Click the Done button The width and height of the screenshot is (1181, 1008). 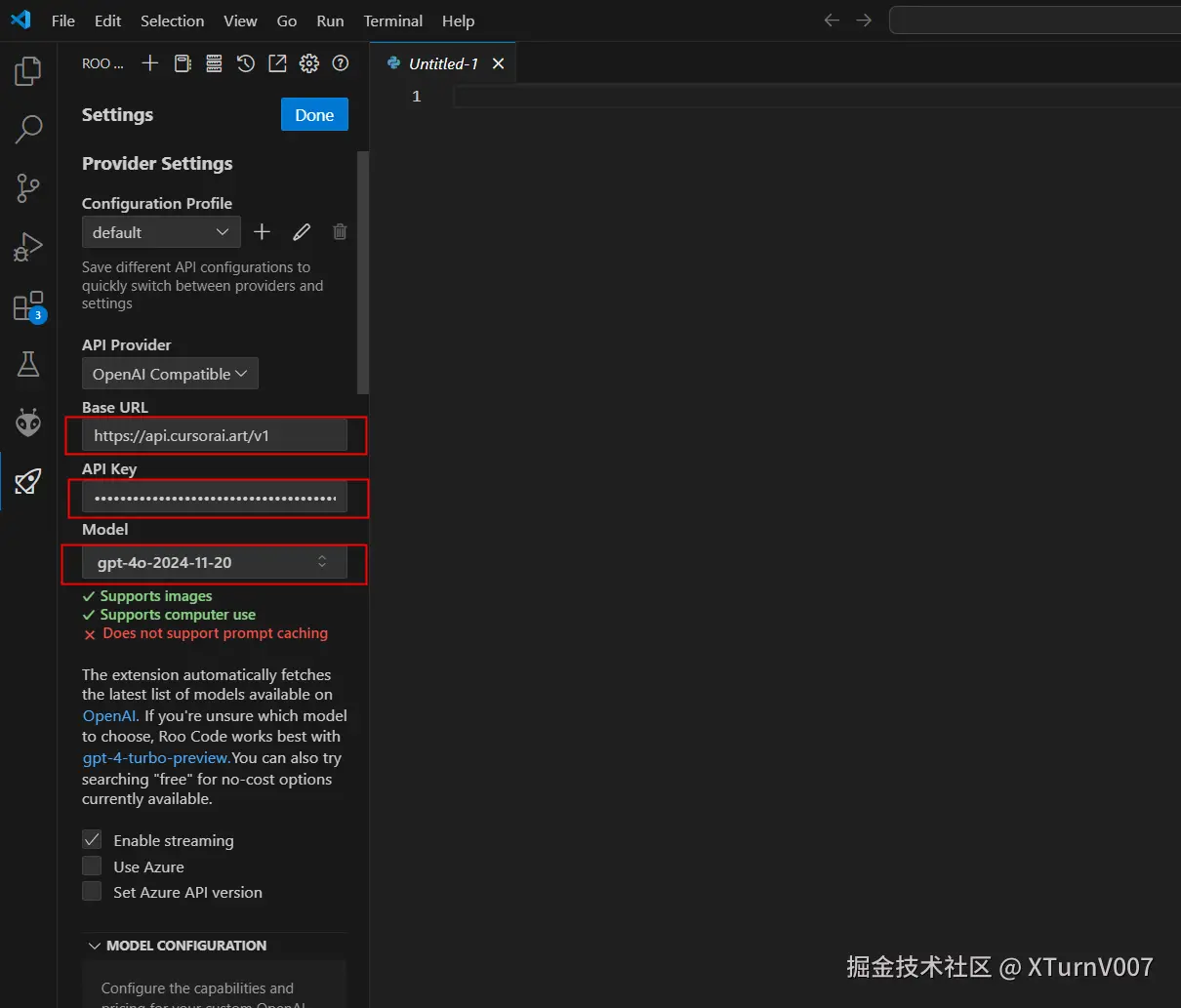coord(313,114)
